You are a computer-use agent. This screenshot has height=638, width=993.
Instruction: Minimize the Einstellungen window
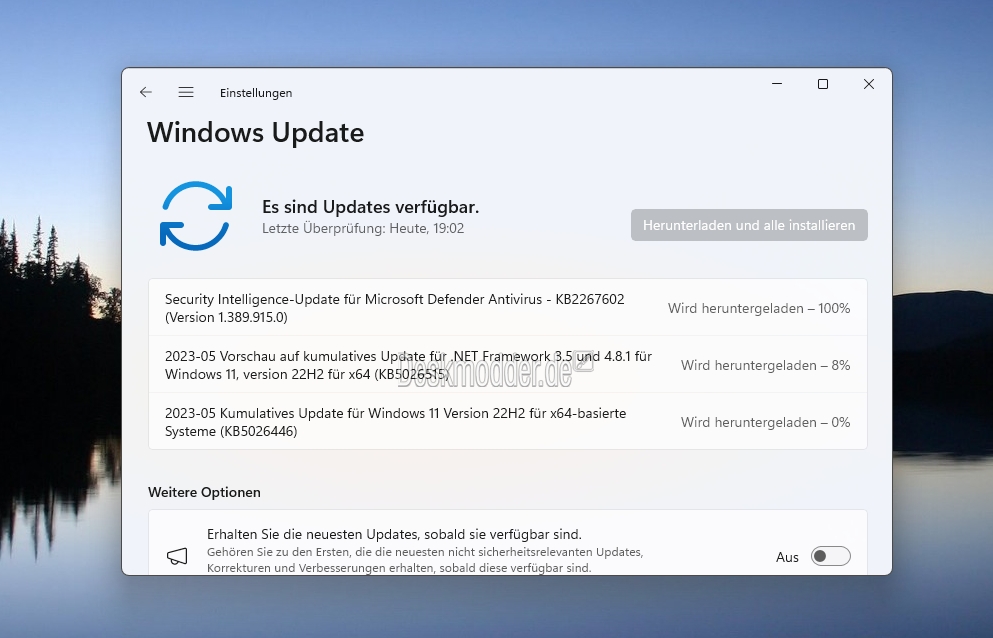[x=777, y=84]
